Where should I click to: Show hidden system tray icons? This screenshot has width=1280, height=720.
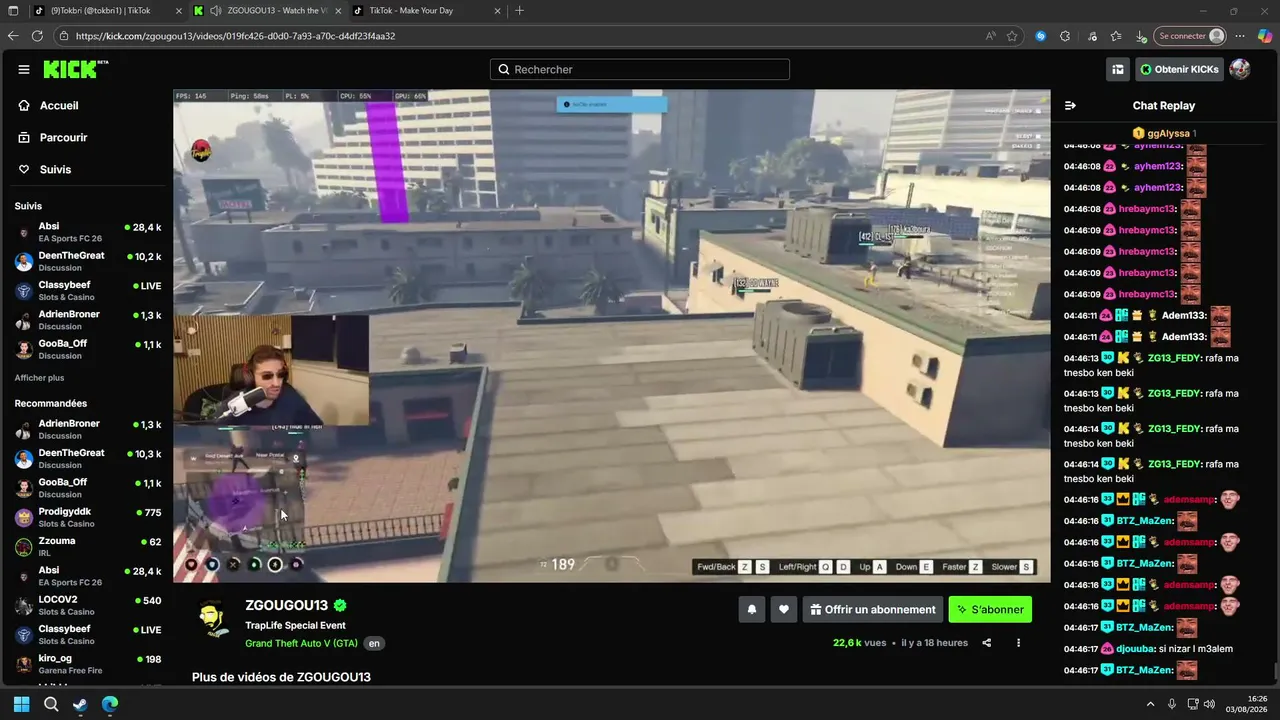(1149, 704)
